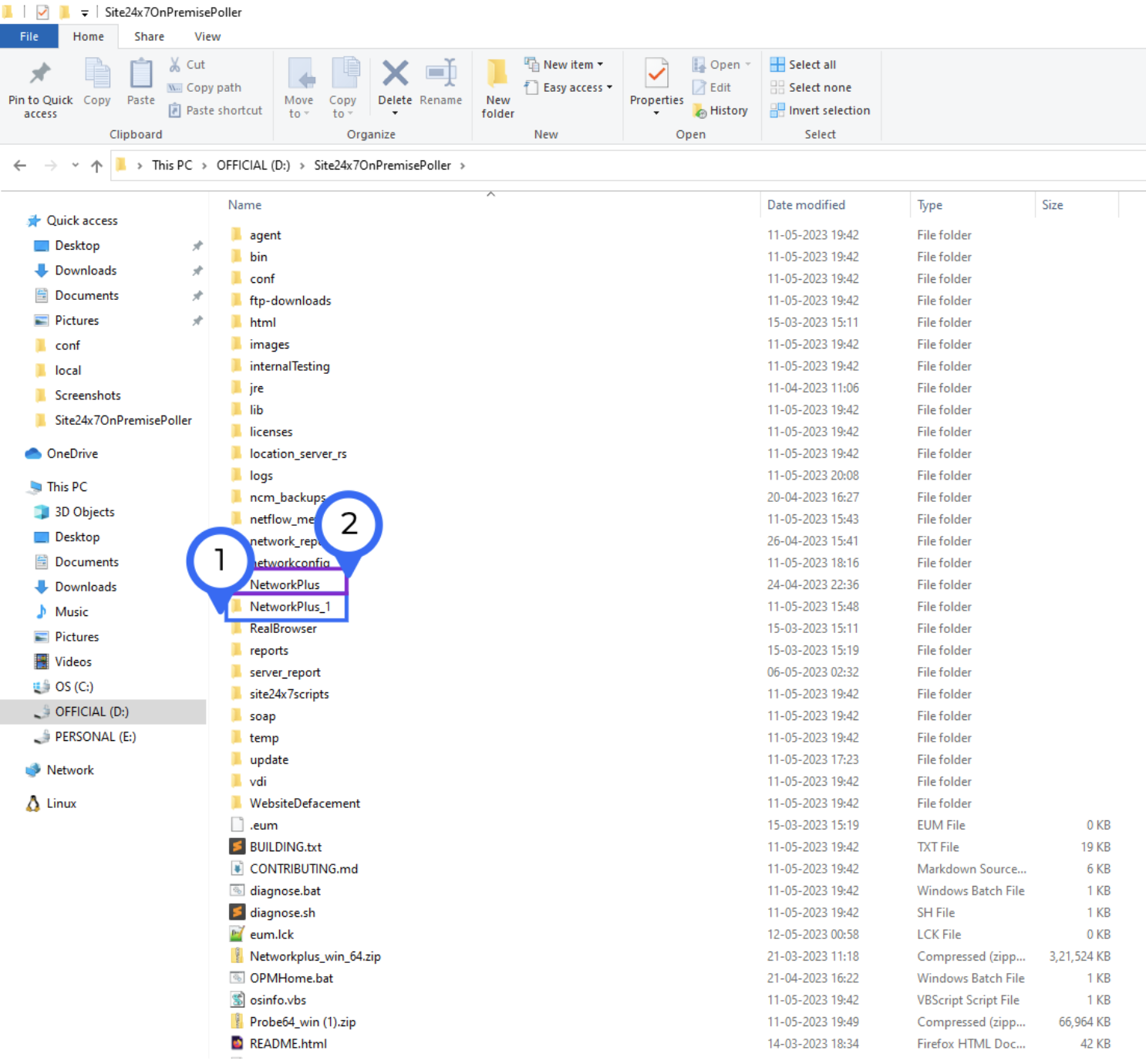
Task: Click the Paste icon in Clipboard group
Action: pos(141,75)
